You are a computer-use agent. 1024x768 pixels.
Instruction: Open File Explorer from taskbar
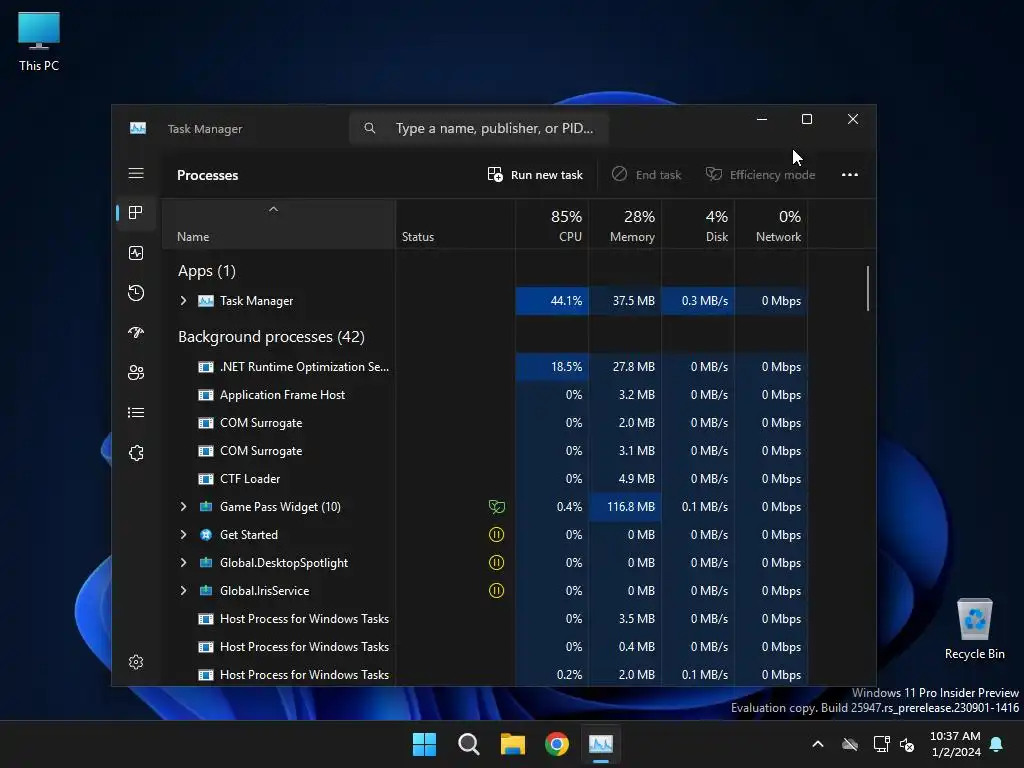click(513, 744)
